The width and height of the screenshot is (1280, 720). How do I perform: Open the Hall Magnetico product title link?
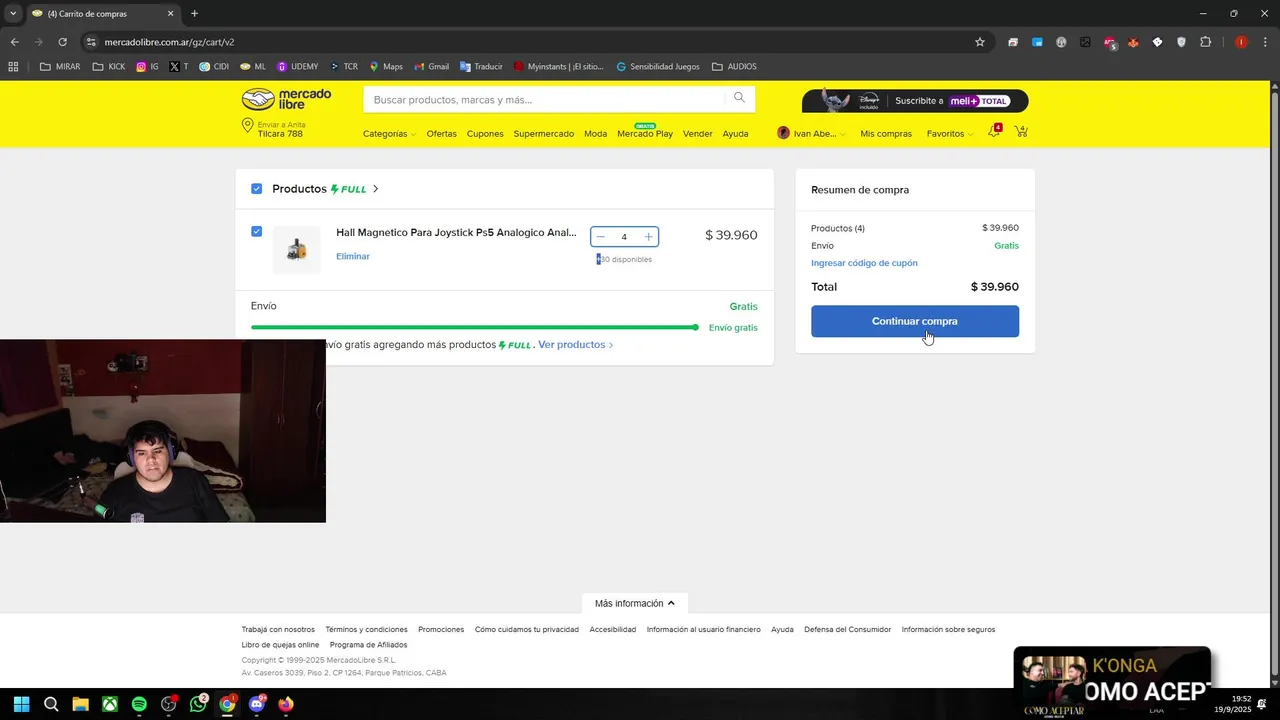coord(456,233)
